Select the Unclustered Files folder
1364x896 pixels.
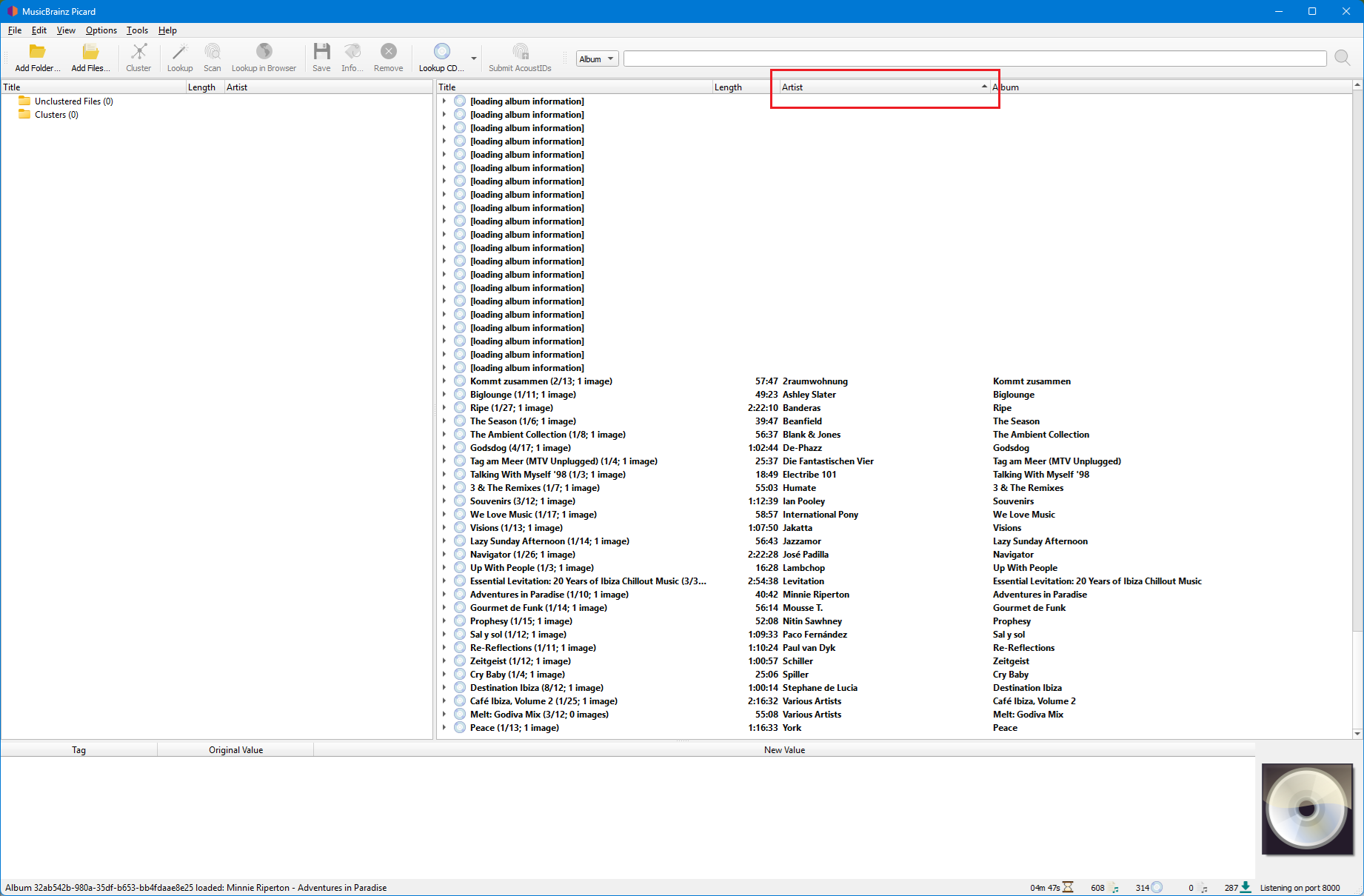click(x=73, y=101)
